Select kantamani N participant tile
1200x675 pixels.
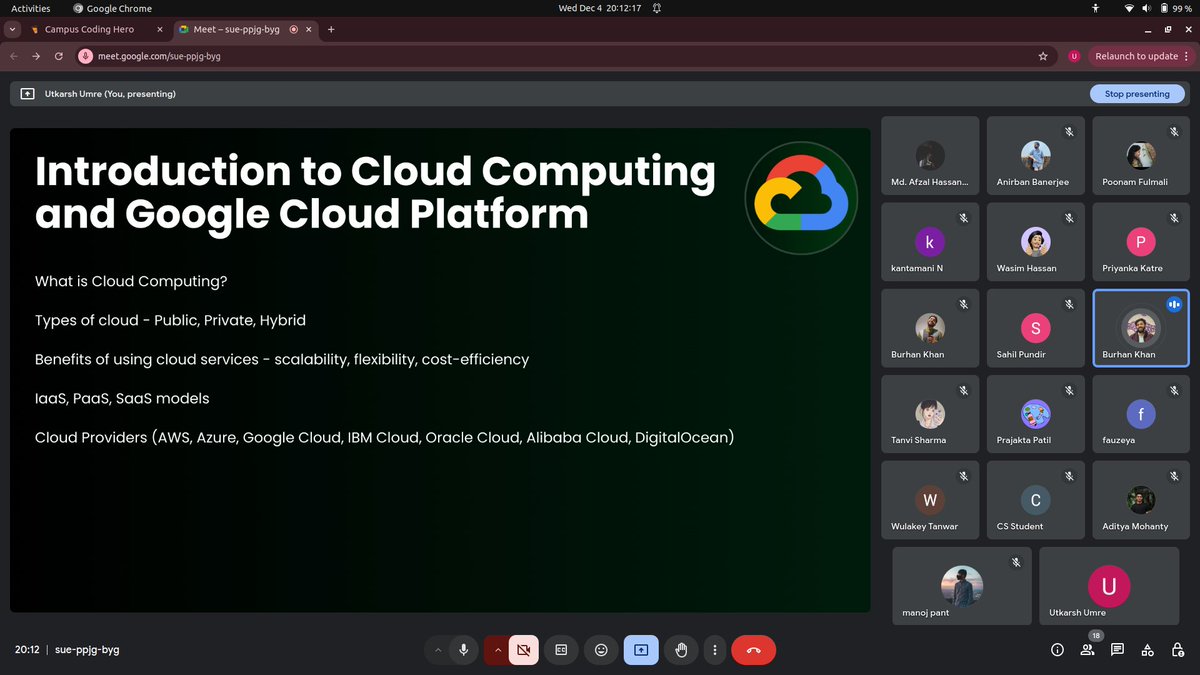pyautogui.click(x=930, y=242)
